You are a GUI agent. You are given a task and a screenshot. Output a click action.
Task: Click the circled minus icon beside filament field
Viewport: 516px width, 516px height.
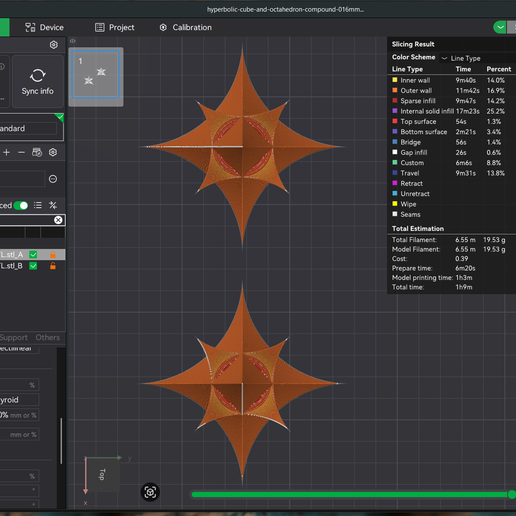[53, 179]
